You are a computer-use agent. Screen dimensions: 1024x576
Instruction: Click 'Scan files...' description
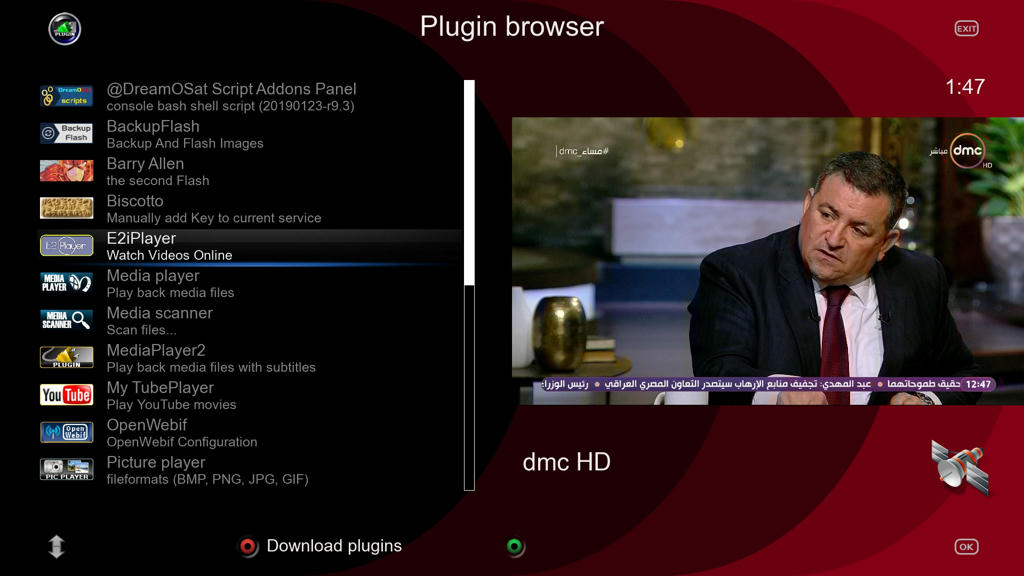click(x=141, y=330)
